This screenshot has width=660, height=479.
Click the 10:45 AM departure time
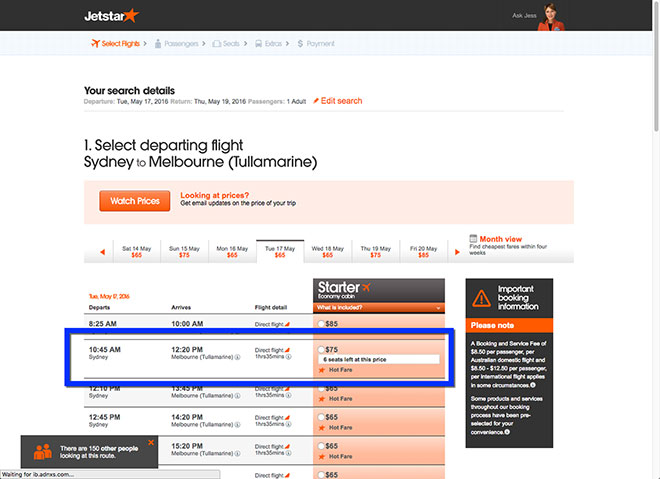tap(104, 349)
